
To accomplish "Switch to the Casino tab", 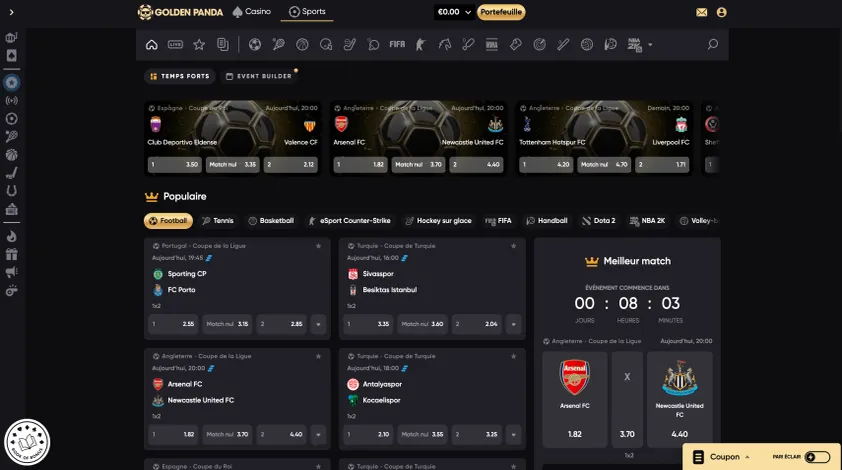I will click(x=251, y=11).
